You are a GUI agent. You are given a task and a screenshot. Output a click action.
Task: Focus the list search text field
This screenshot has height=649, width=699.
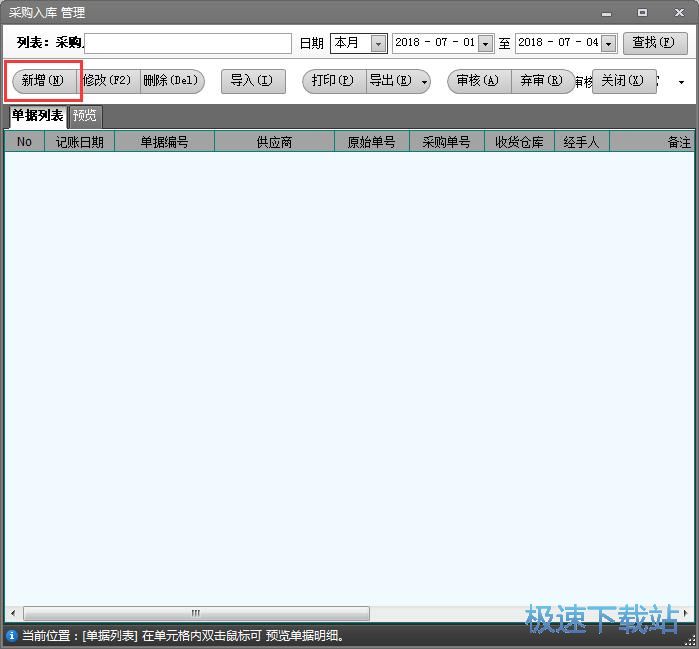tap(188, 43)
